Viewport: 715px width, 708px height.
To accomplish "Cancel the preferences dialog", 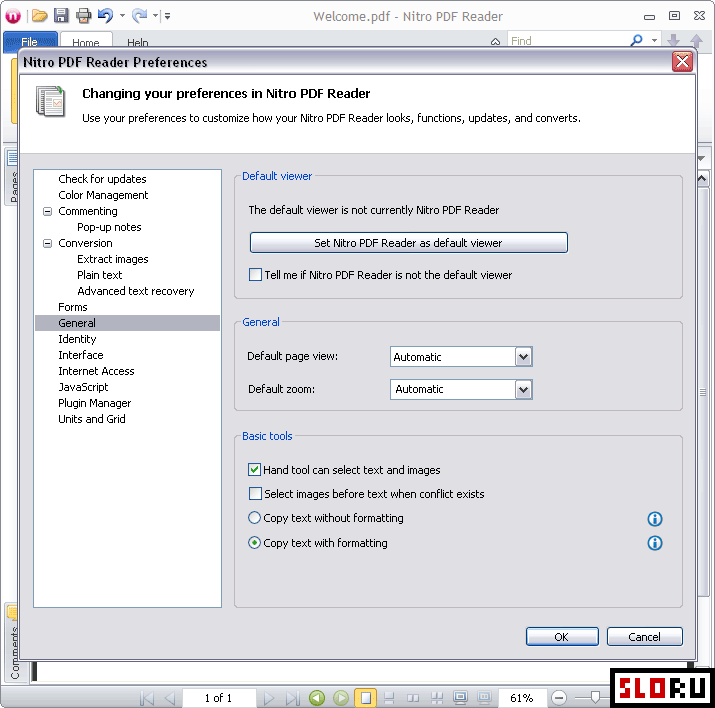I will pos(644,636).
